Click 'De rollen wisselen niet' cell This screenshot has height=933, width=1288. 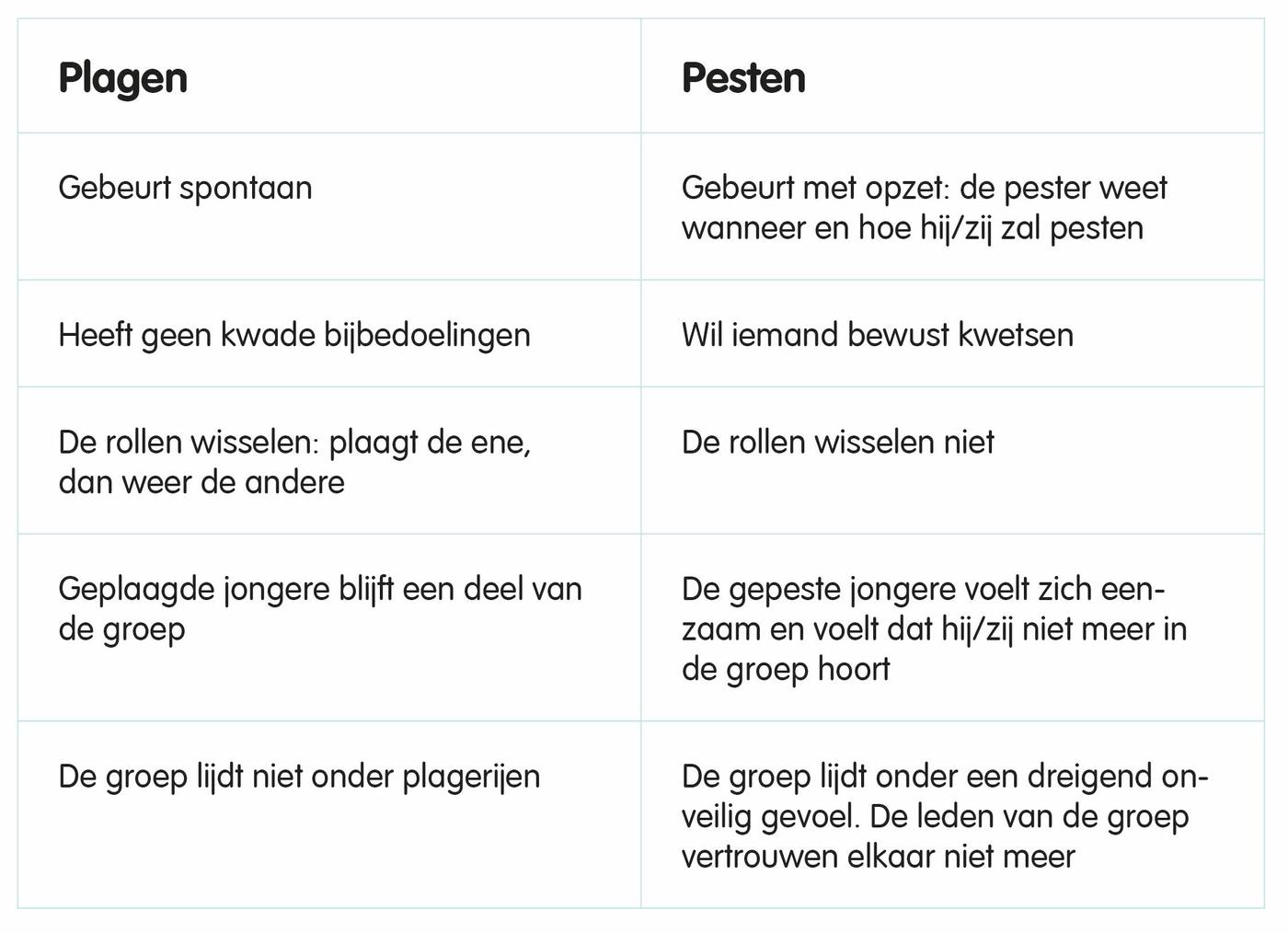[x=952, y=460]
